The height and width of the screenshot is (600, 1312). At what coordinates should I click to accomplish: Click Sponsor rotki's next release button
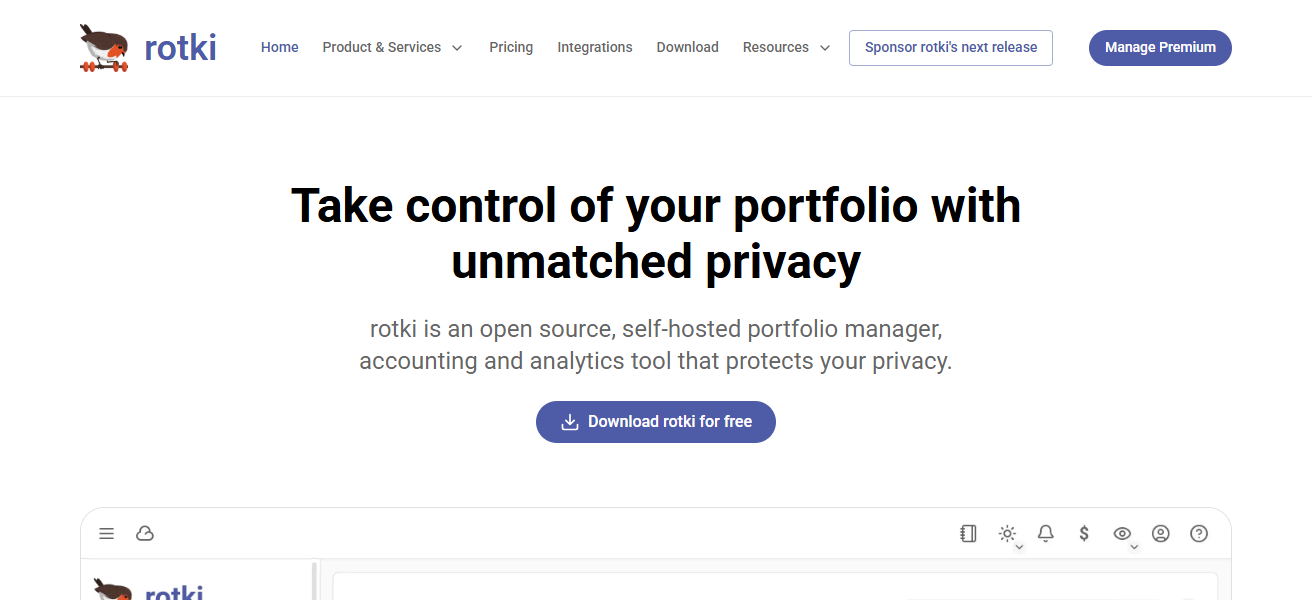pyautogui.click(x=951, y=47)
